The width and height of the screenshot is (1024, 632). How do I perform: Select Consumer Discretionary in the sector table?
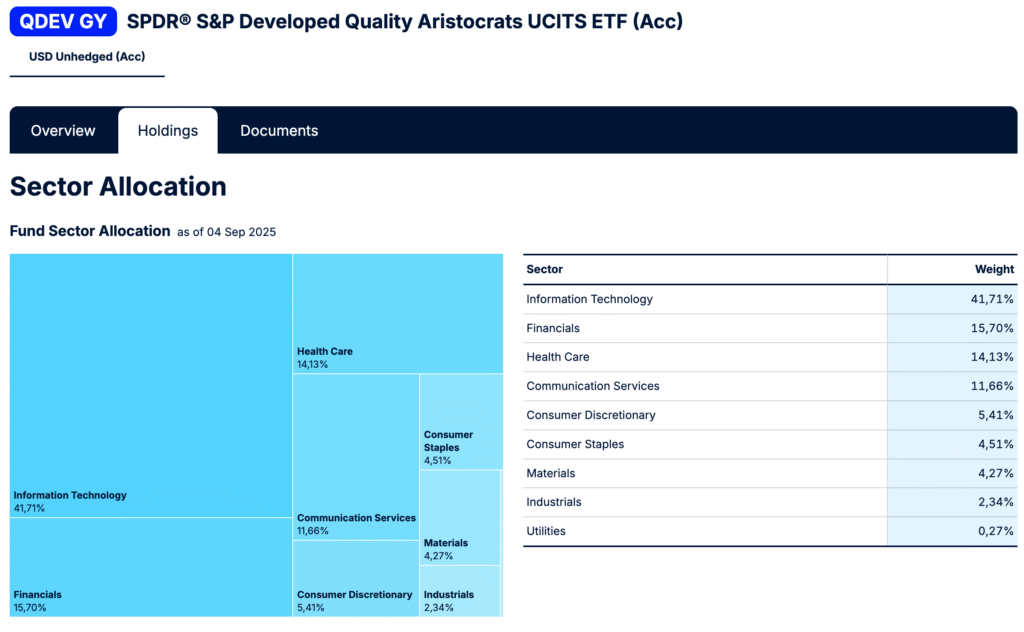590,415
